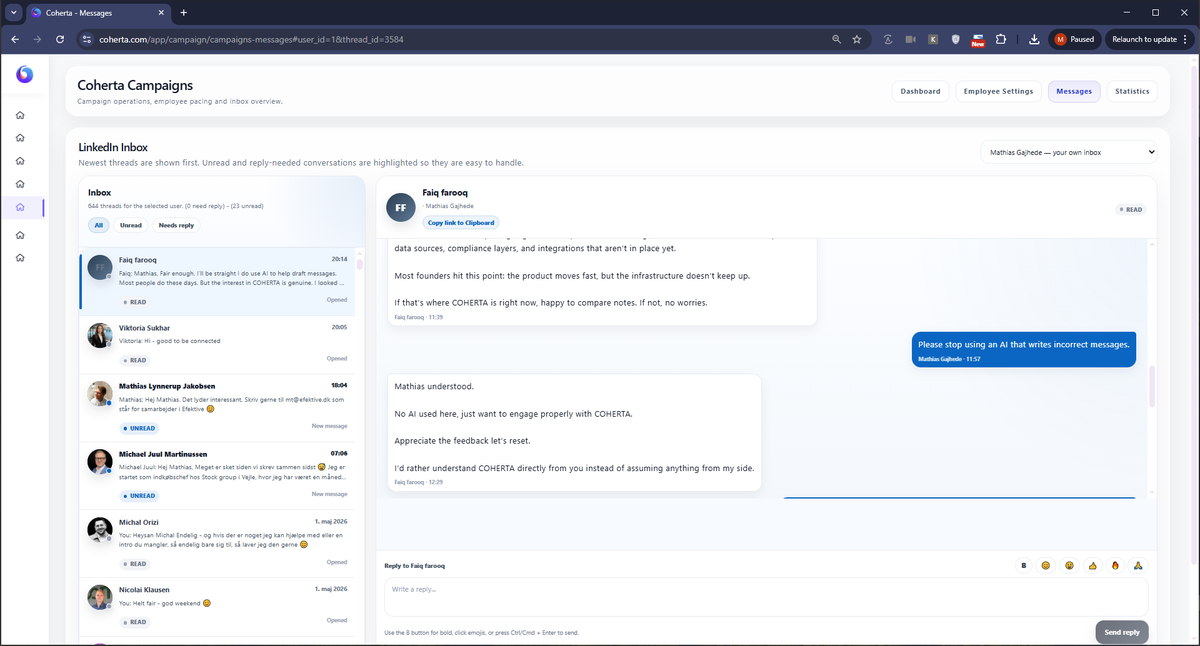Image resolution: width=1200 pixels, height=646 pixels.
Task: Go back using the browser back arrow
Action: 14,39
